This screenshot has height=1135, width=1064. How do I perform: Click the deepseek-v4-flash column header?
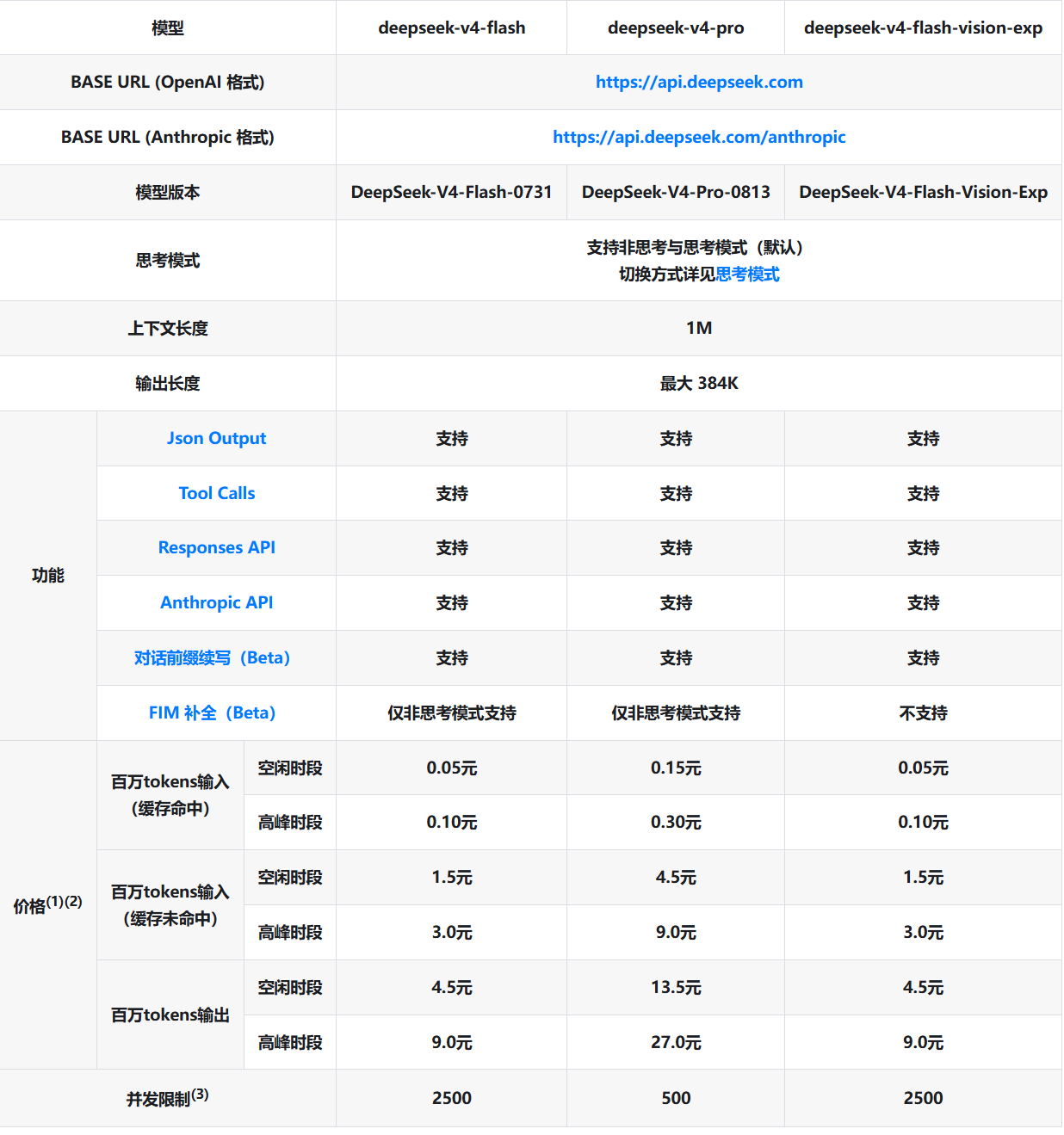[452, 28]
